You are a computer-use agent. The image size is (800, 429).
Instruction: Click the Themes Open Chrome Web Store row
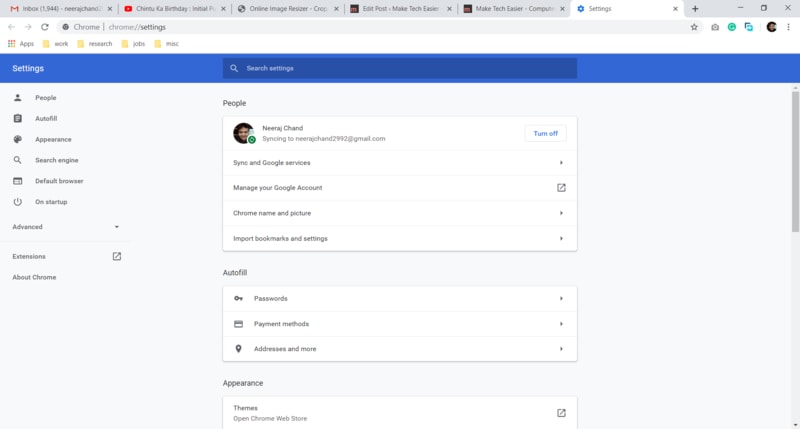pos(400,413)
